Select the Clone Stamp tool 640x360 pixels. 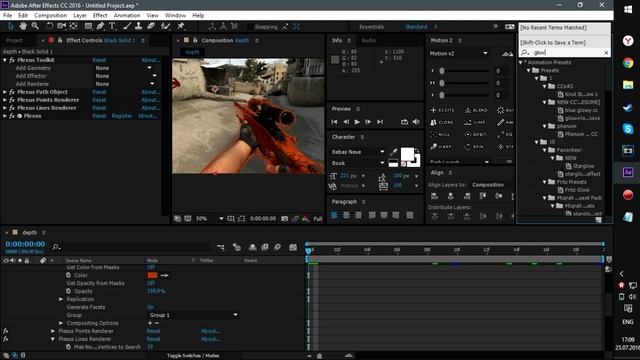click(139, 26)
